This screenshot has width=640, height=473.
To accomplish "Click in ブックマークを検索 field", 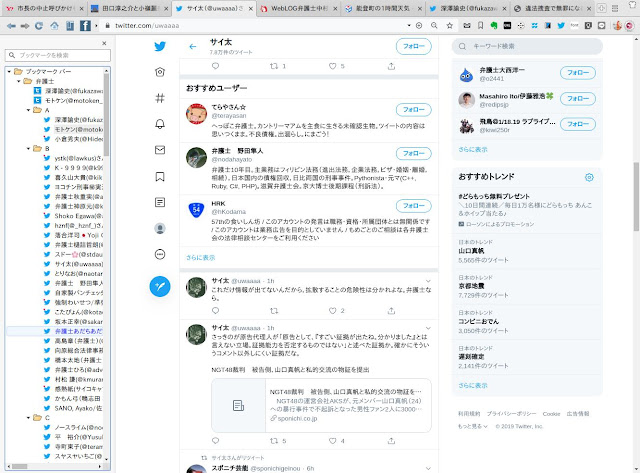I will tap(58, 55).
